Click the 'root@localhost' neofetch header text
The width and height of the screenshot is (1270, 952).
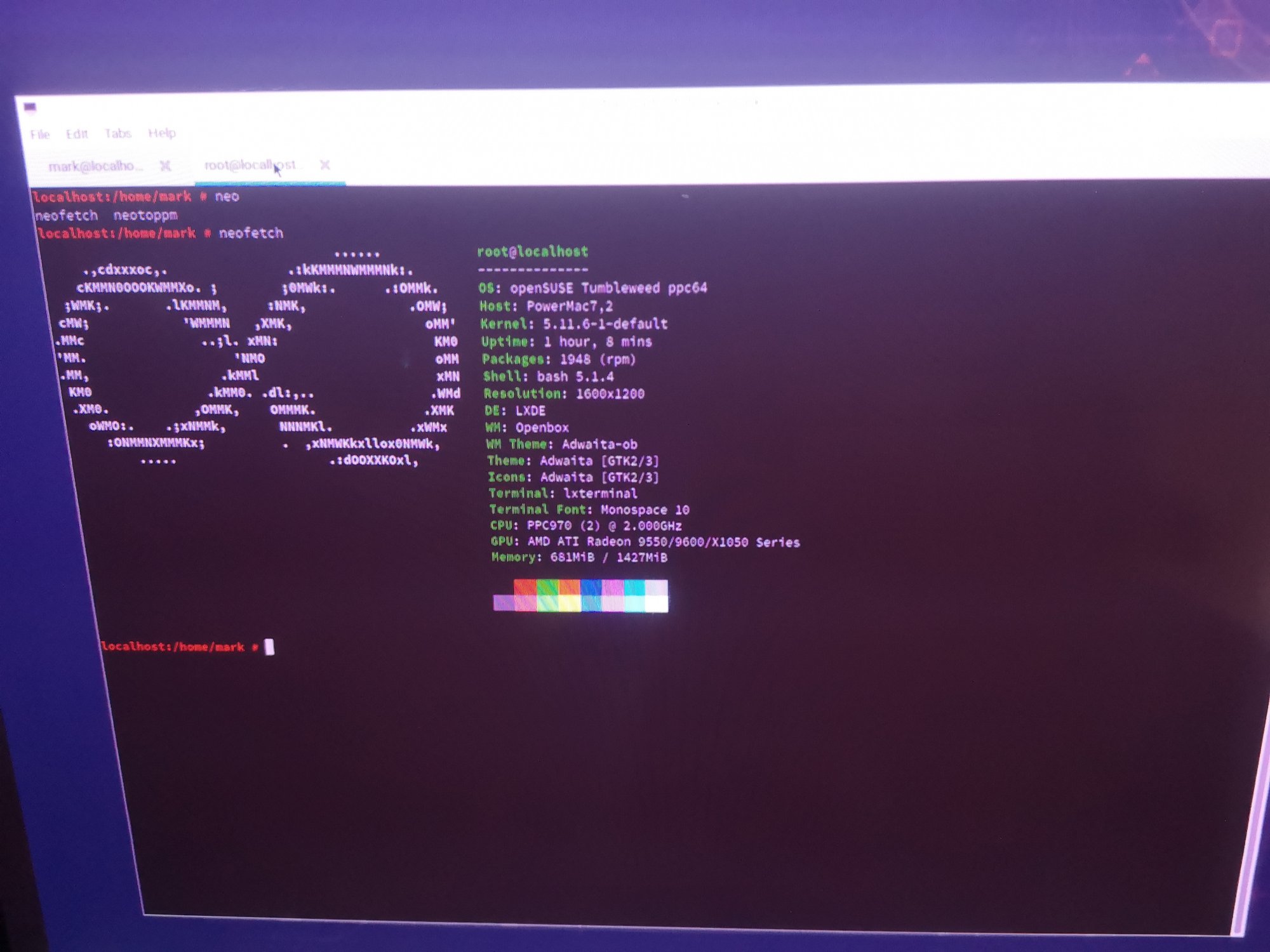pyautogui.click(x=533, y=252)
